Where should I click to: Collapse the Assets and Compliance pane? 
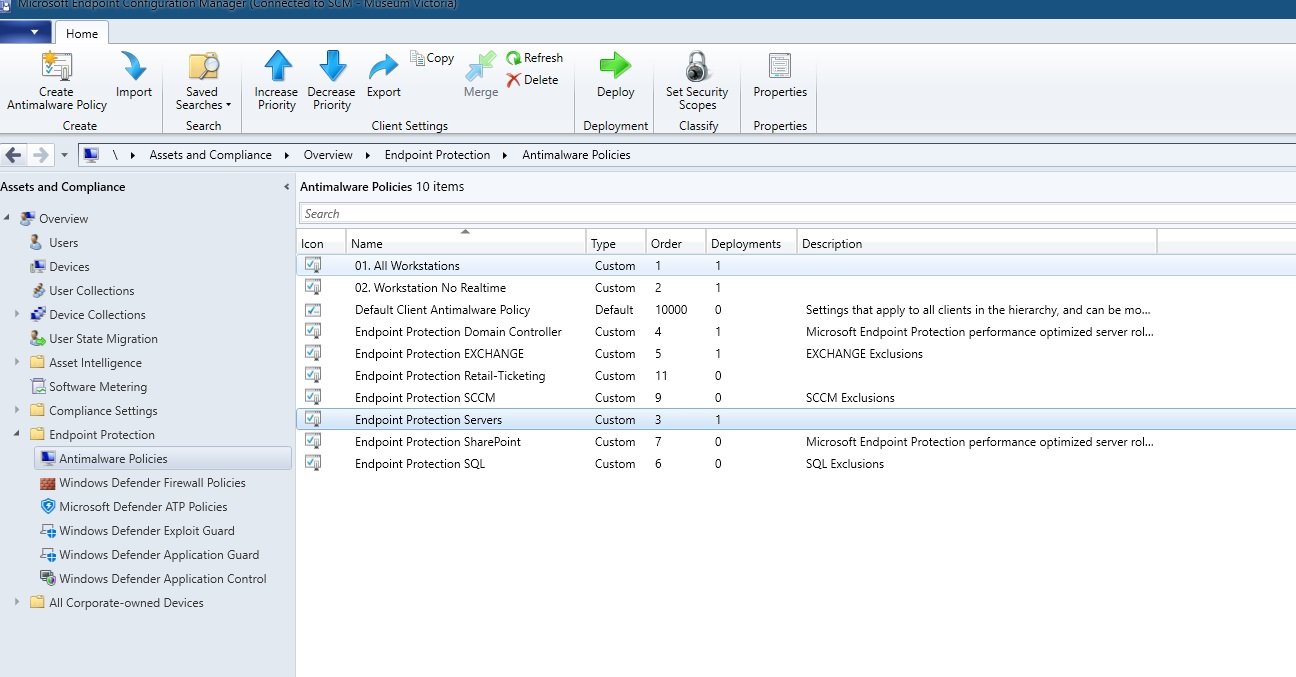point(287,187)
